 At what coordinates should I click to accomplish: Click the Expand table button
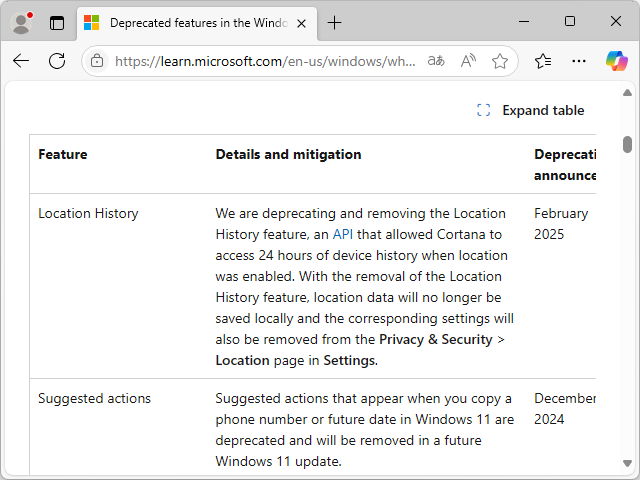point(531,110)
